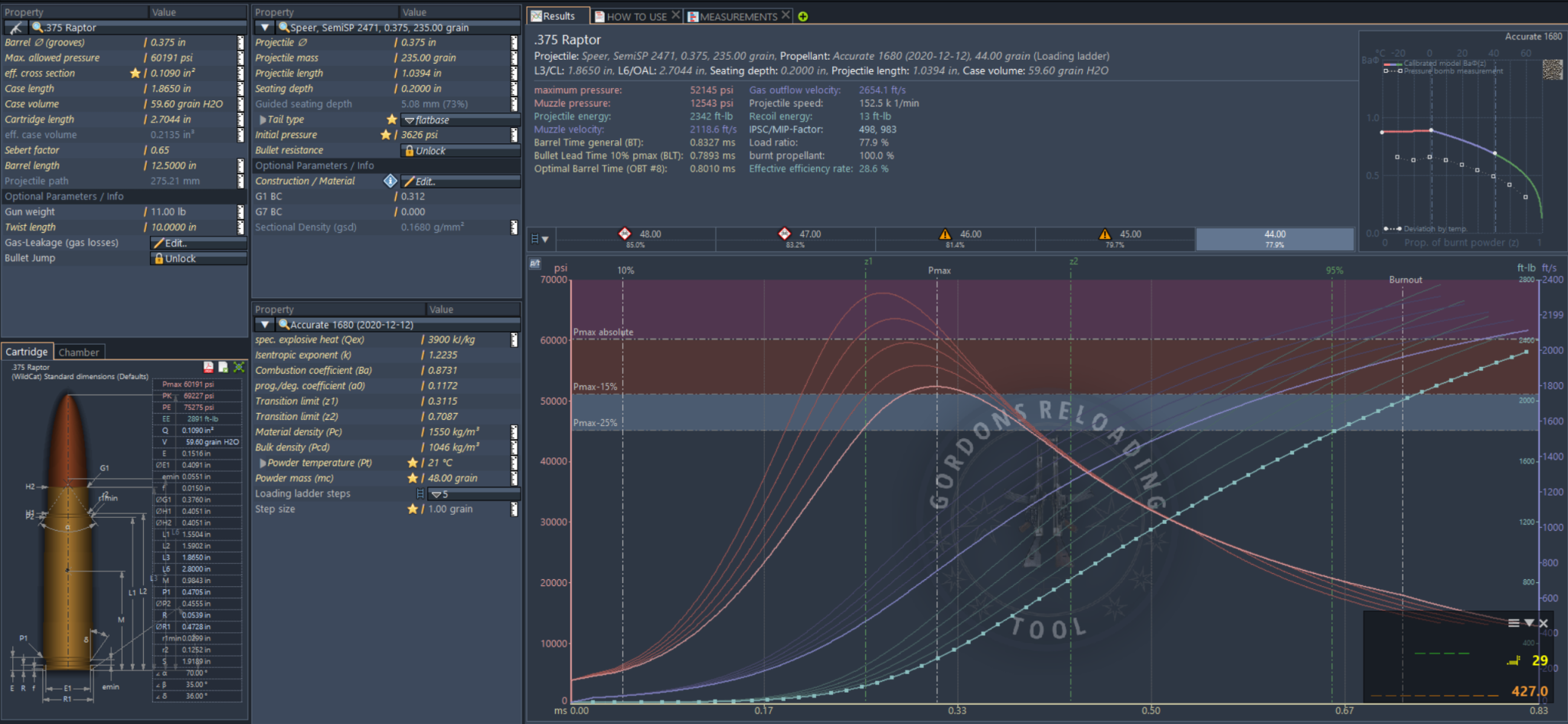Viewport: 1568px width, 724px height.
Task: Click green fit-to-view icon in Cartridge panel
Action: coord(239,367)
